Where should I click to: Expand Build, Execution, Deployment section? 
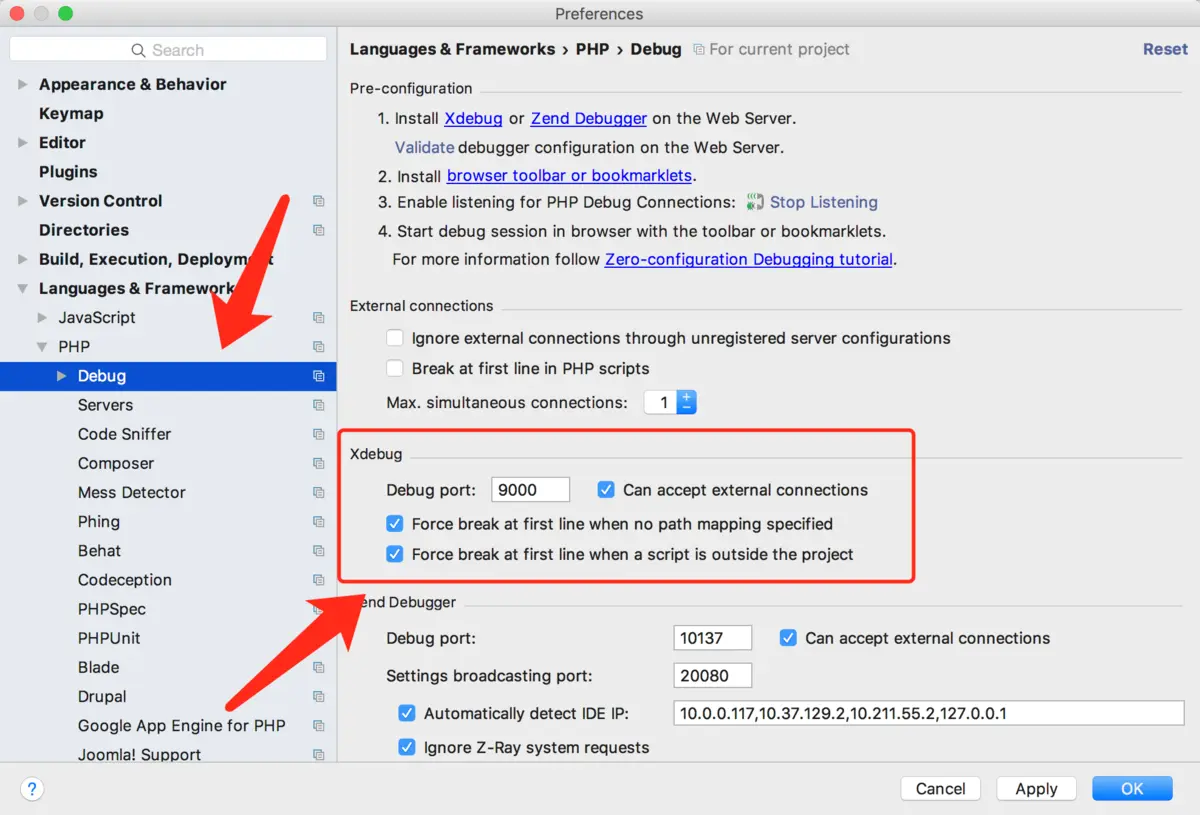click(x=23, y=259)
